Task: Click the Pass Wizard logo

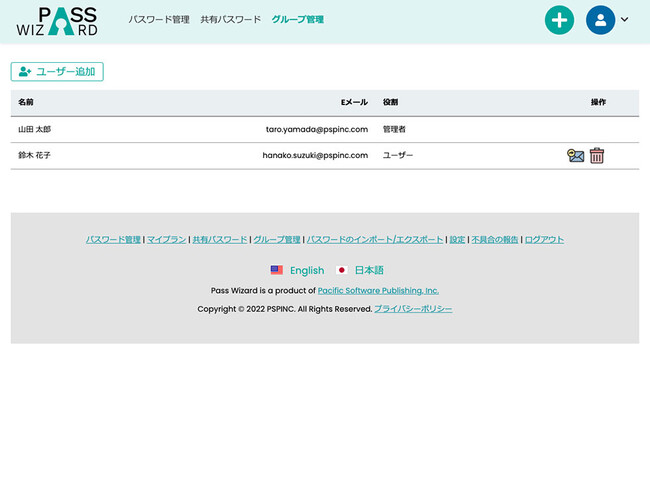Action: 57,21
